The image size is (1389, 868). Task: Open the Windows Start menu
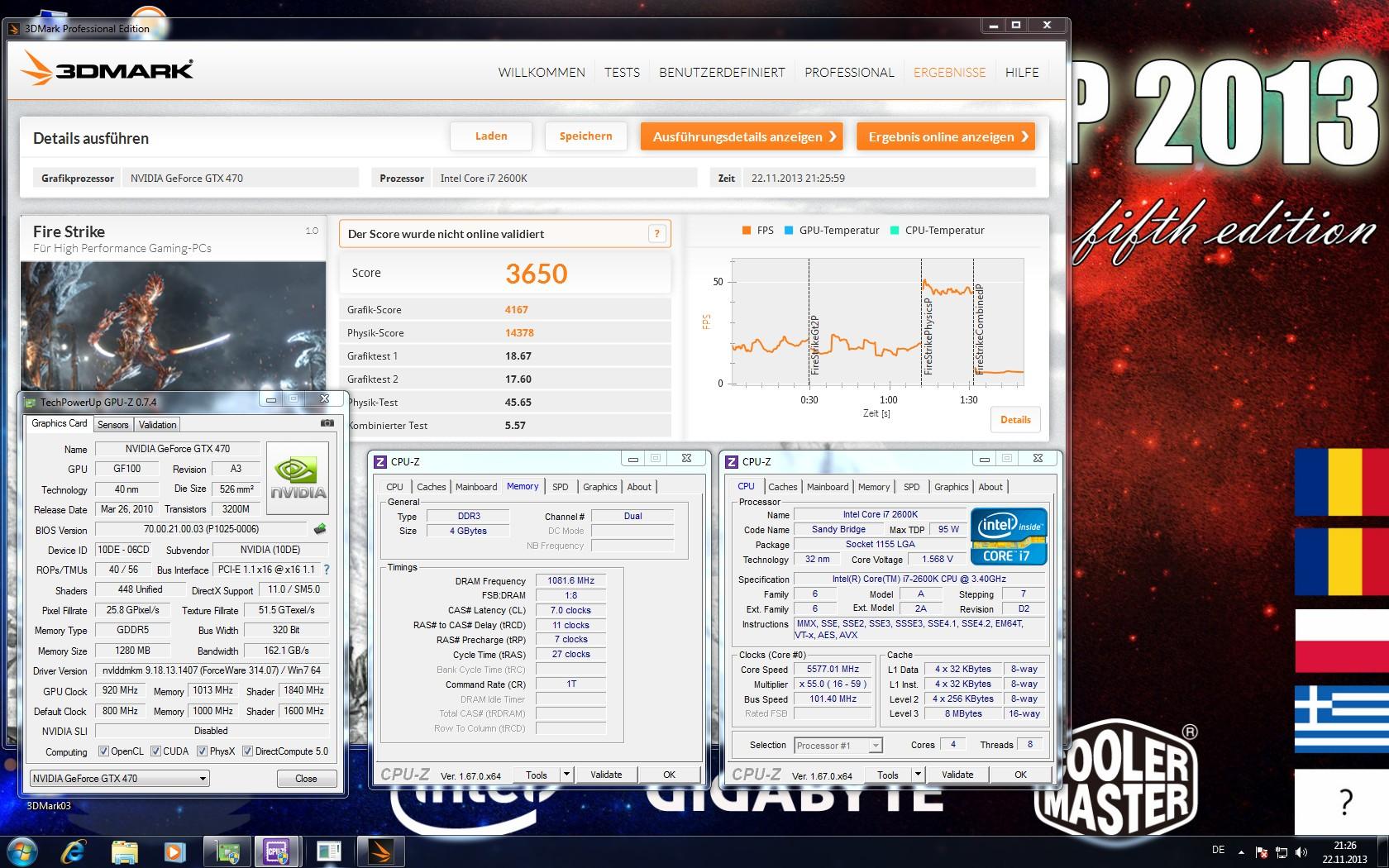(x=22, y=851)
